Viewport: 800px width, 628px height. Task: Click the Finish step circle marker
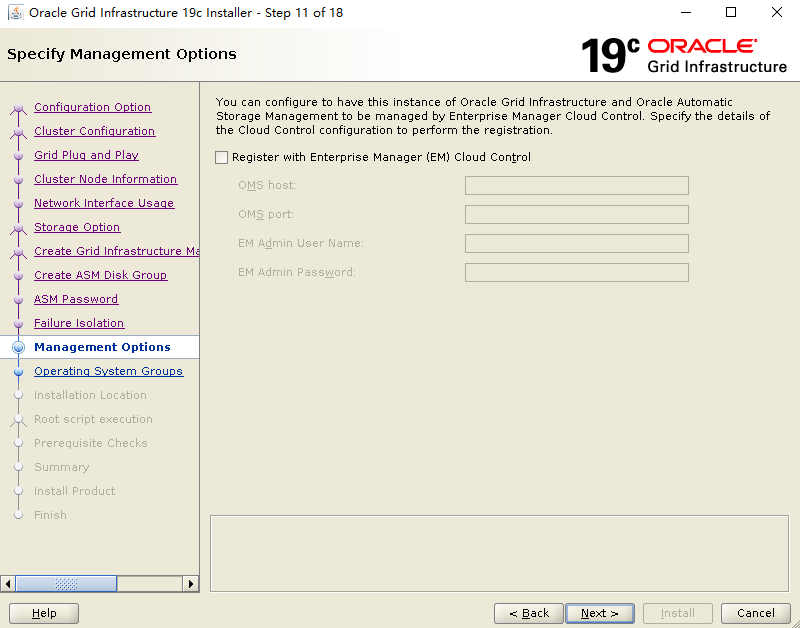pyautogui.click(x=18, y=515)
